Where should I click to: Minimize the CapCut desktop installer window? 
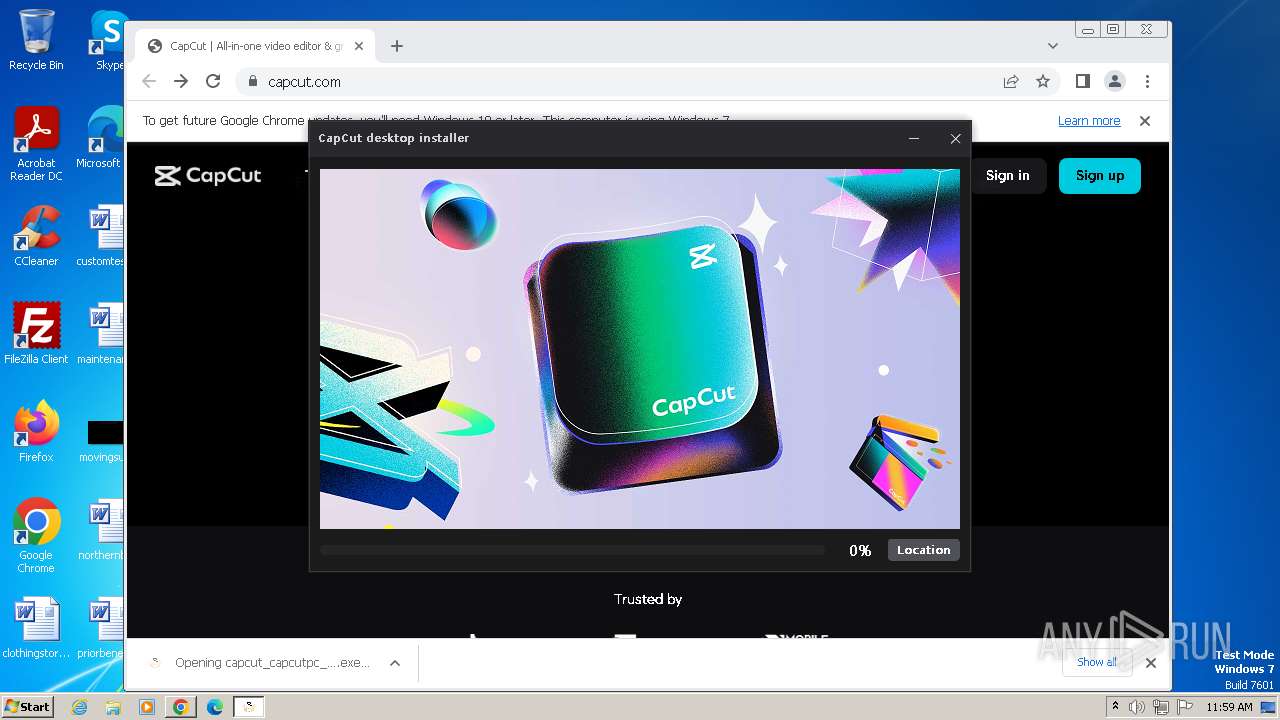(x=913, y=138)
